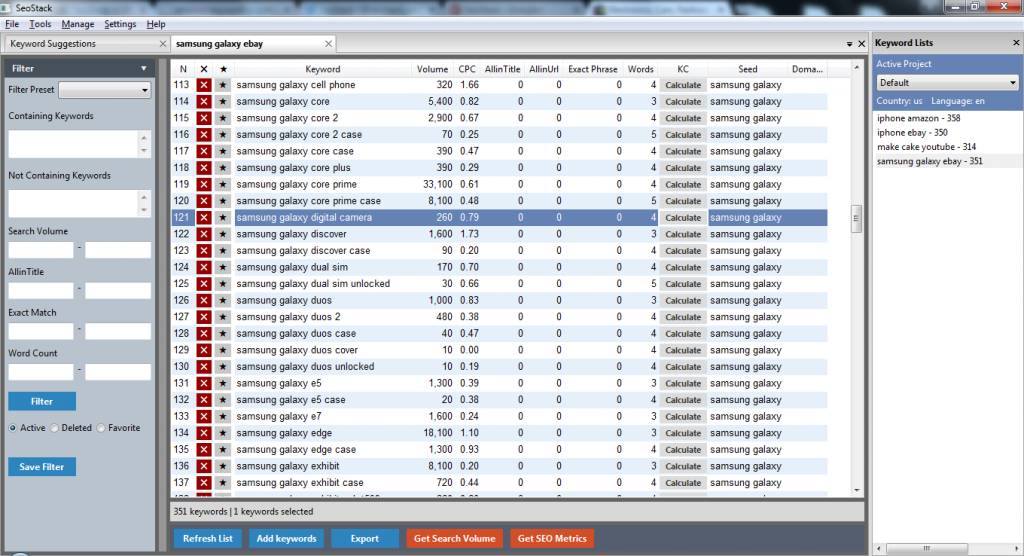
Task: Star 'samsung galaxy edge case' keyword
Action: 223,450
